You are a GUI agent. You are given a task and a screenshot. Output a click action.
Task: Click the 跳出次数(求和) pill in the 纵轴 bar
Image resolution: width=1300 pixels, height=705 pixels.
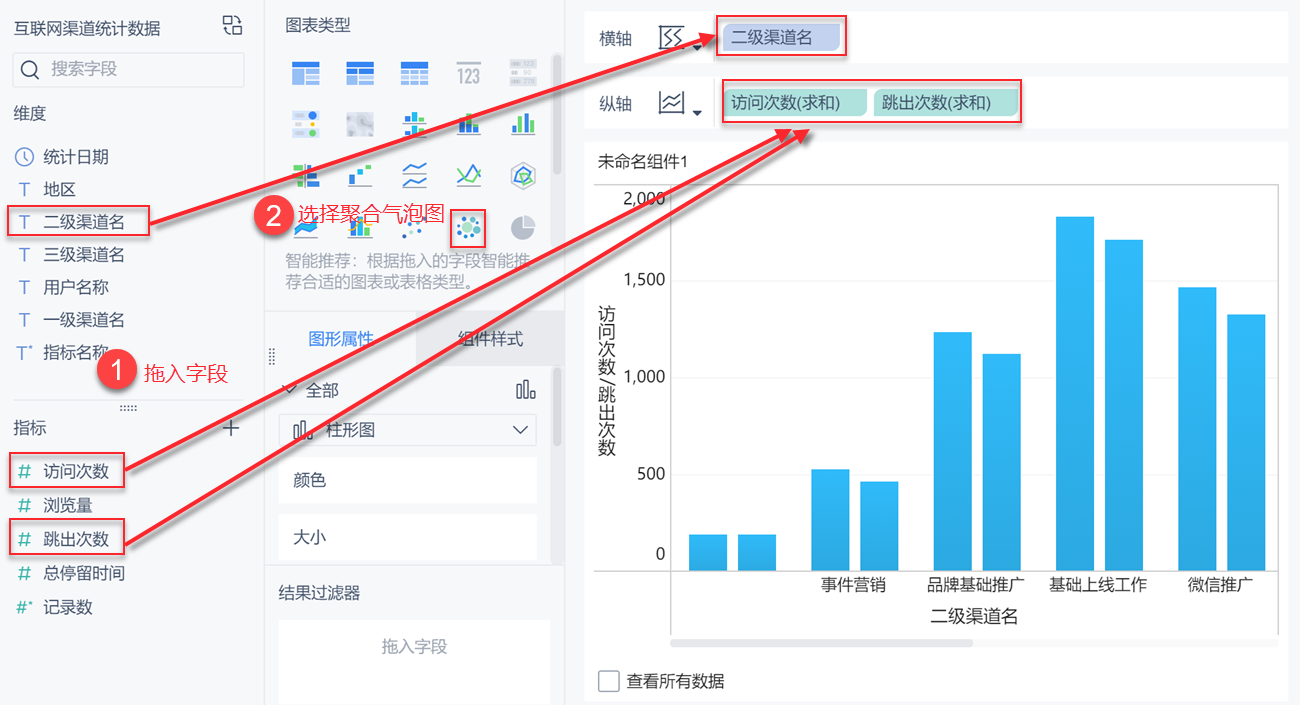click(946, 103)
